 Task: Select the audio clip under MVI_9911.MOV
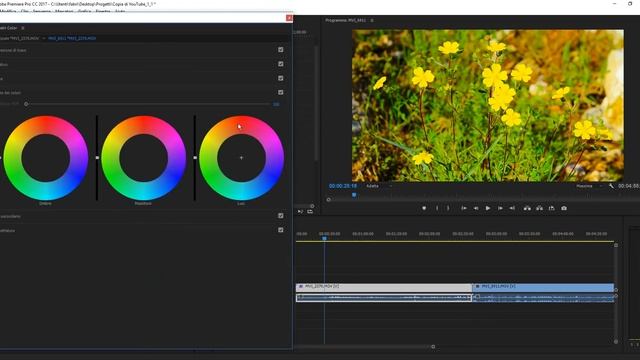click(543, 298)
